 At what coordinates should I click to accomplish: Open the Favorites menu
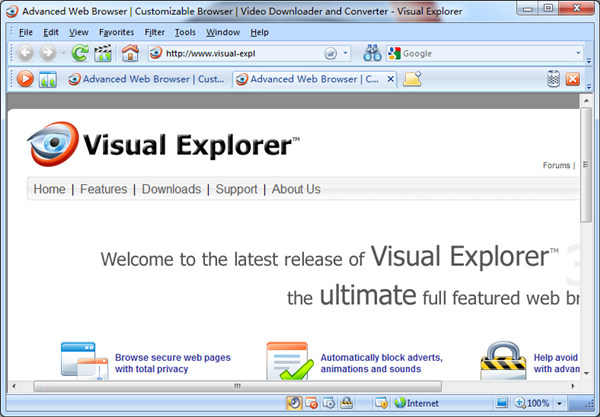[x=116, y=33]
